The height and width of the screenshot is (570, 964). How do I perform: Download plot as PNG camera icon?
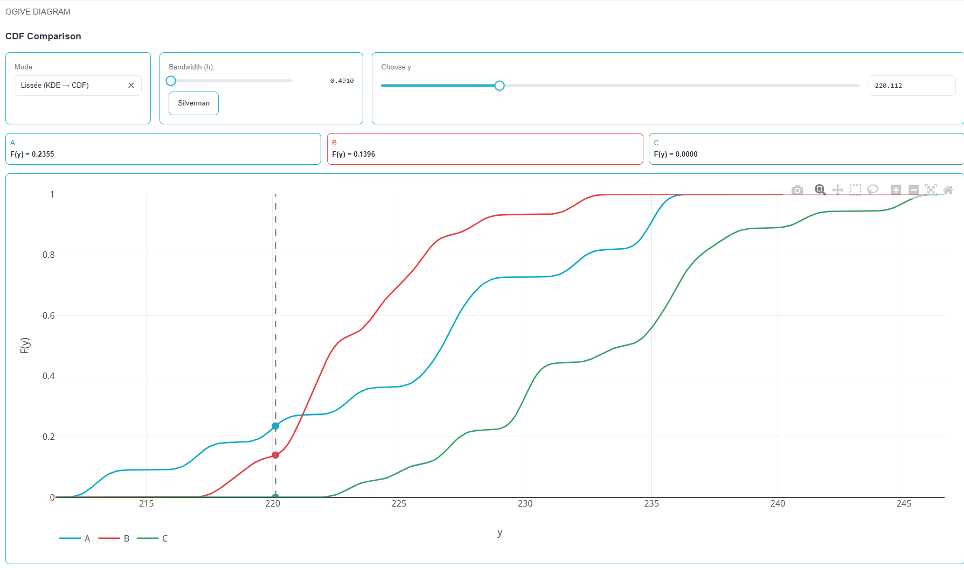click(797, 190)
